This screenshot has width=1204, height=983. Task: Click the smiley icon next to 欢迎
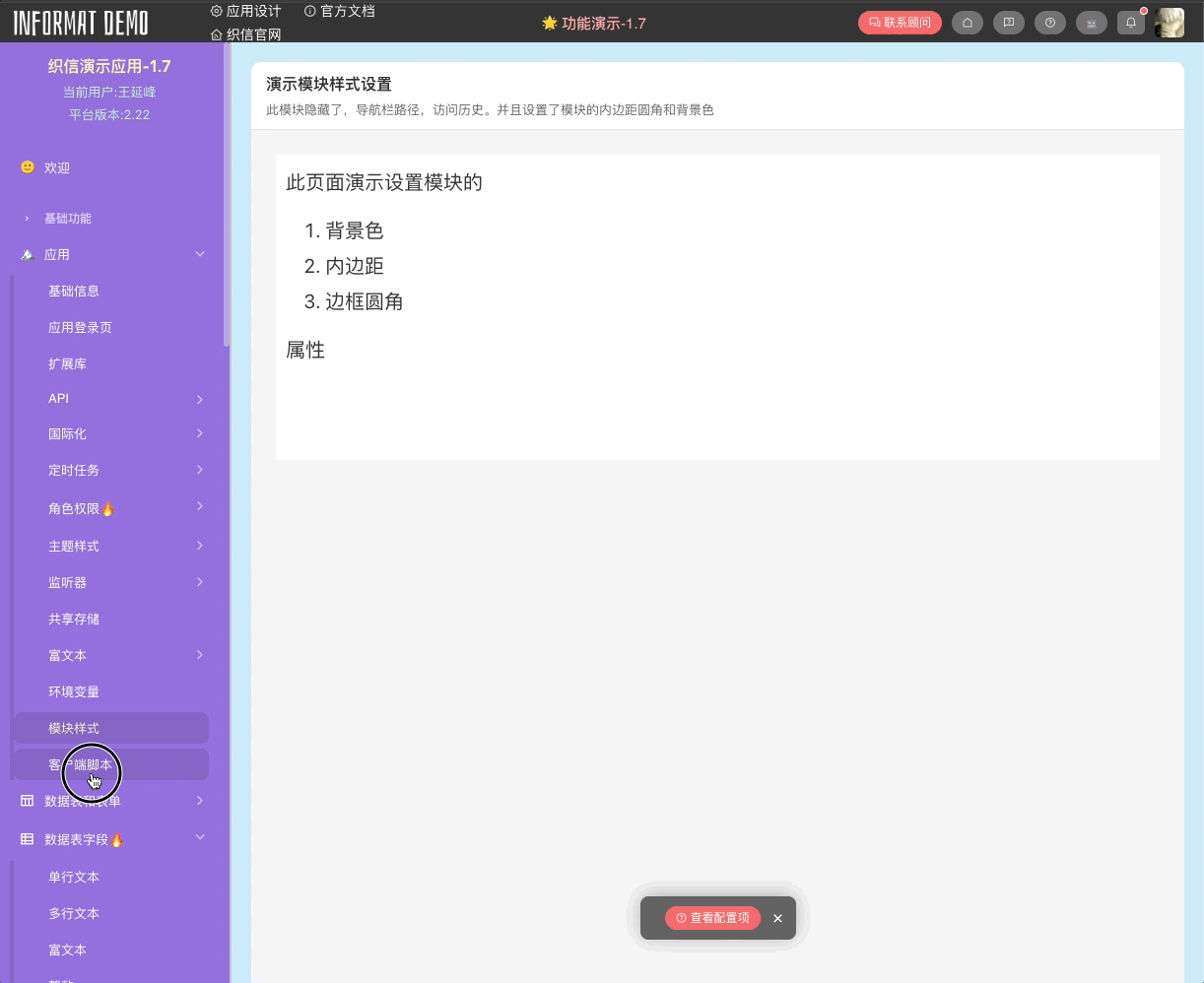[x=28, y=167]
